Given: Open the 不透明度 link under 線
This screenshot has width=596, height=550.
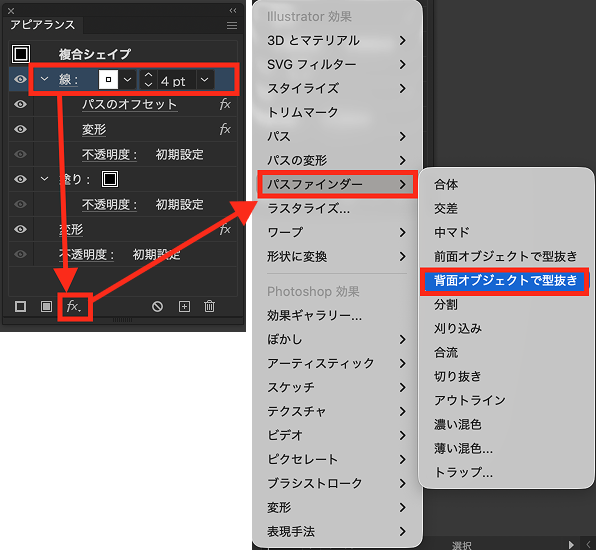Looking at the screenshot, I should [109, 154].
